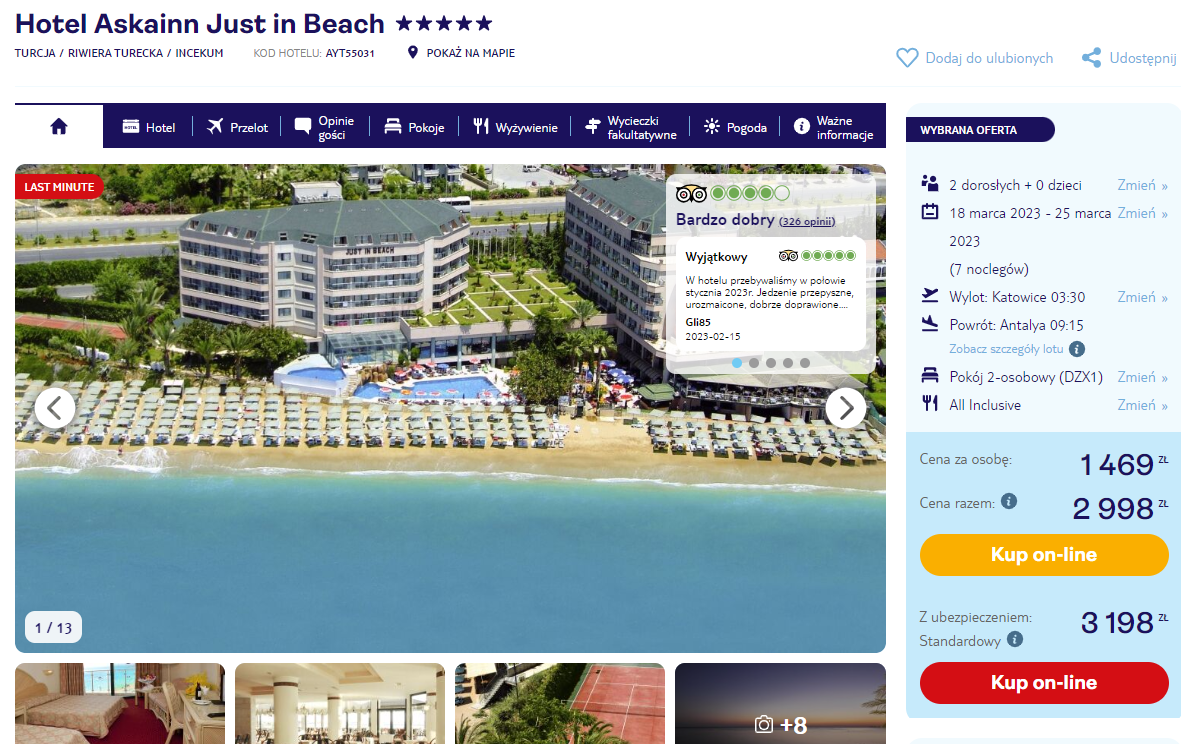
Task: Show next photo with right arrow
Action: pos(846,408)
